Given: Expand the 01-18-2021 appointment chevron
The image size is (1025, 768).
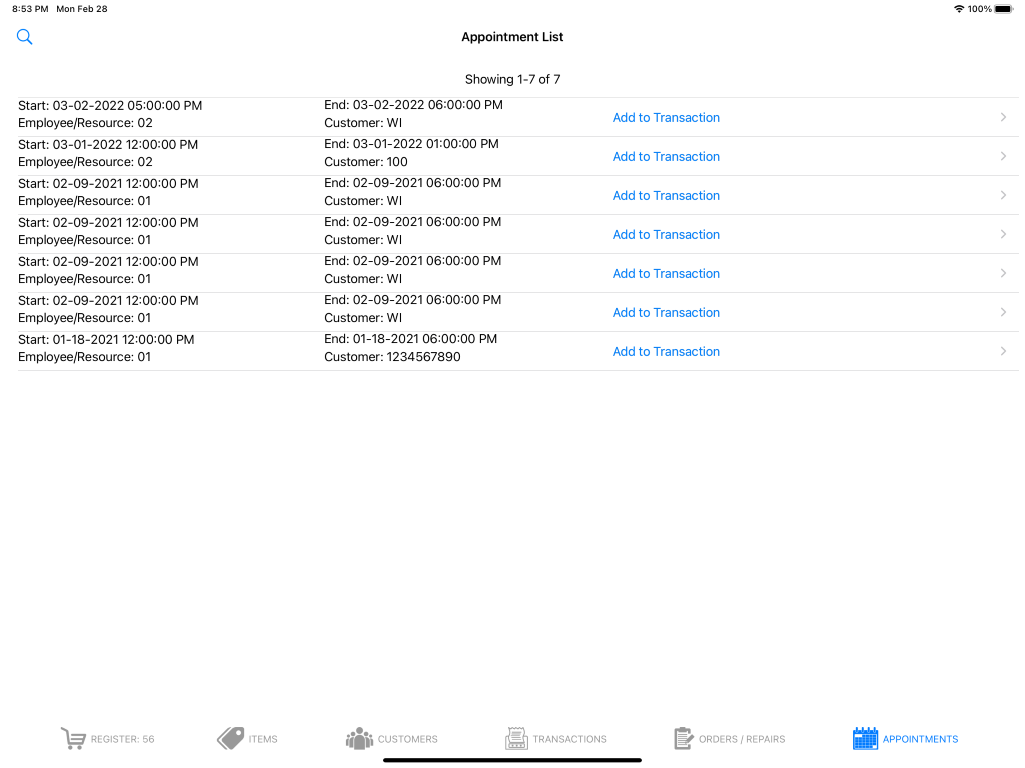Looking at the screenshot, I should 1003,351.
